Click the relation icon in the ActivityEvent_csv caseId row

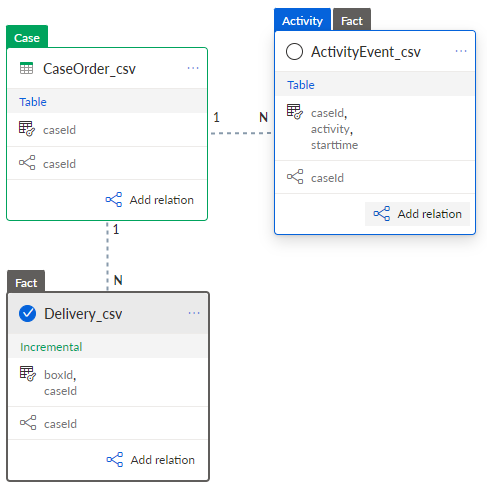pyautogui.click(x=295, y=177)
